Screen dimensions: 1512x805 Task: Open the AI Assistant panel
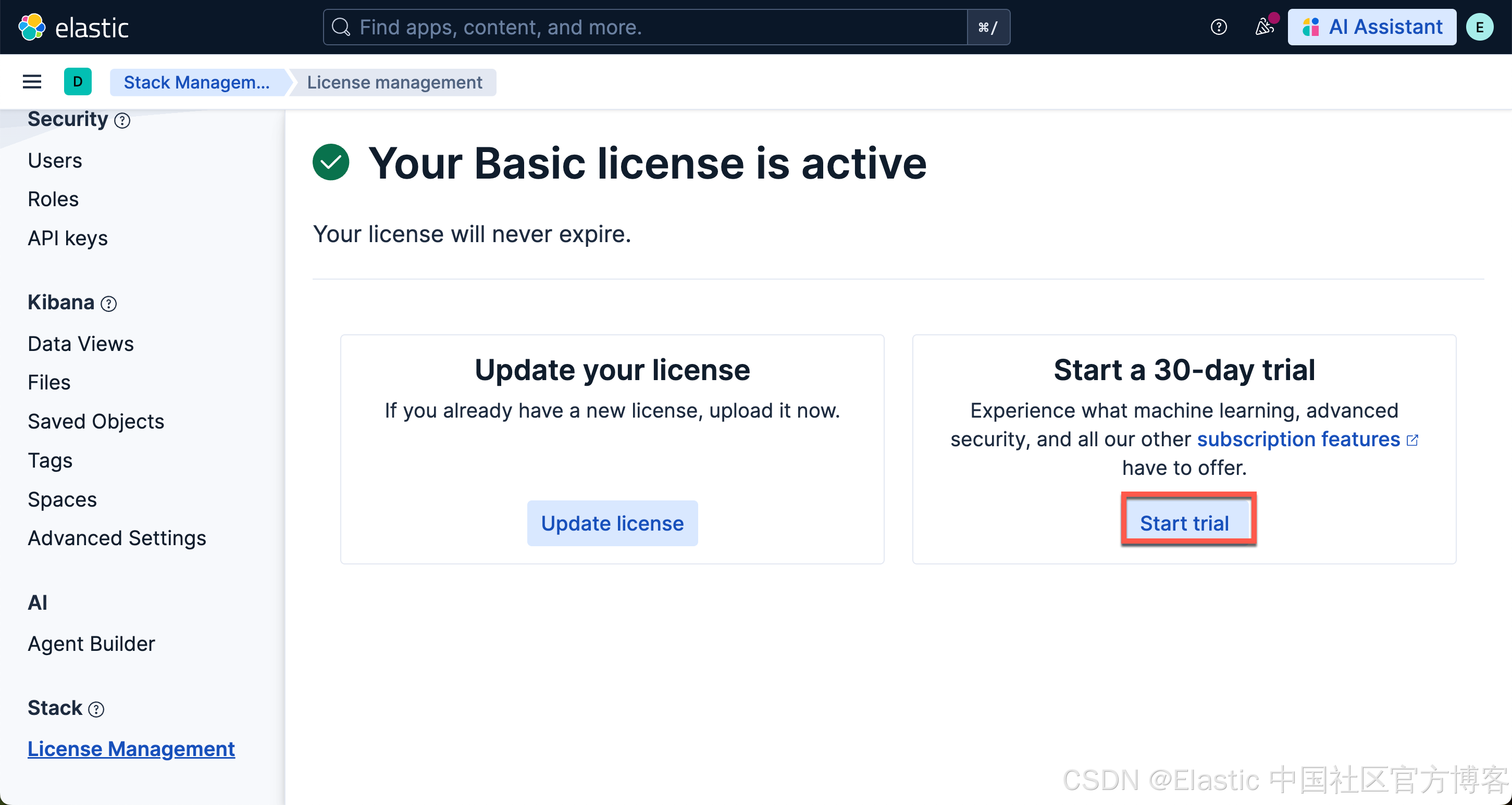[x=1371, y=27]
